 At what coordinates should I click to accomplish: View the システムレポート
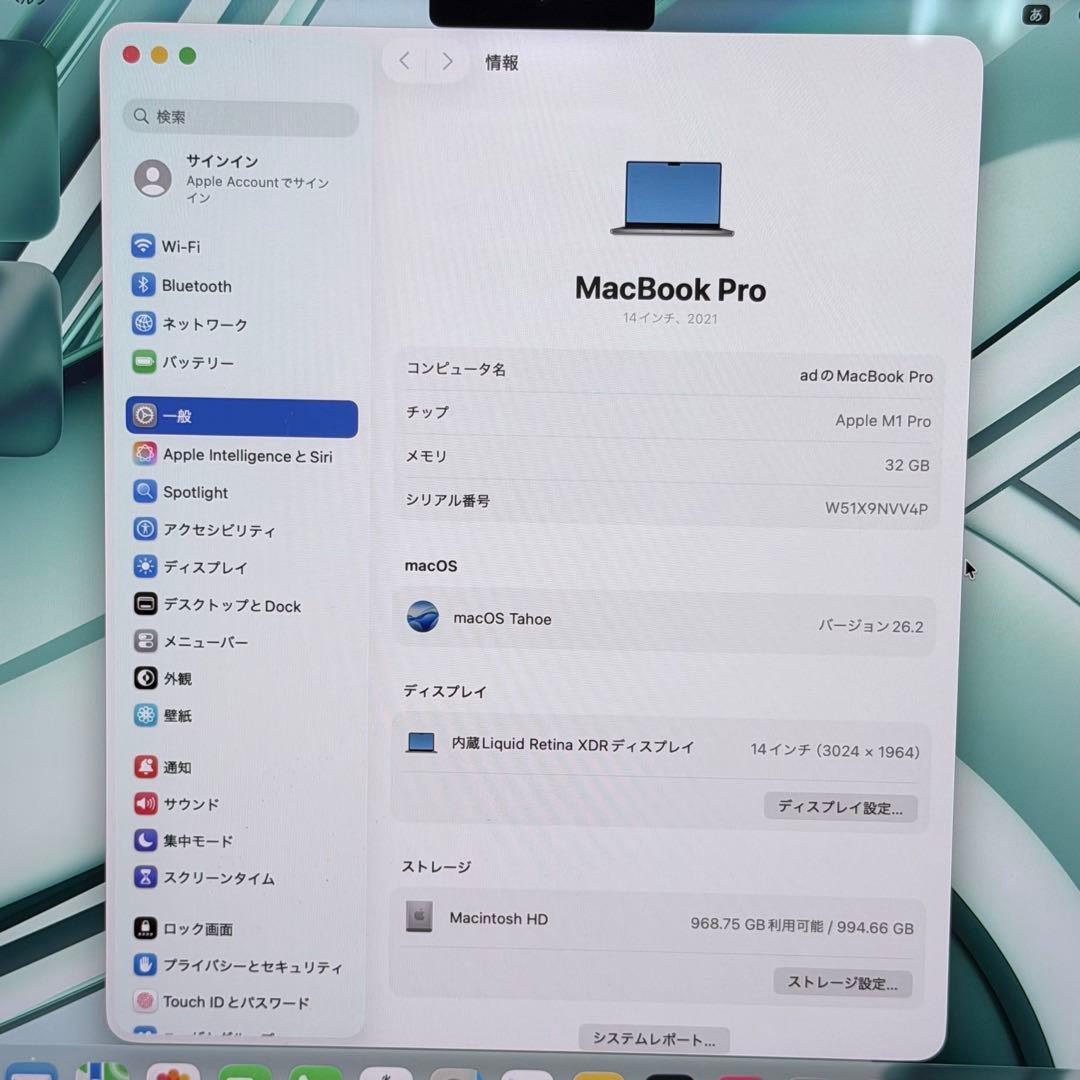(x=653, y=1038)
